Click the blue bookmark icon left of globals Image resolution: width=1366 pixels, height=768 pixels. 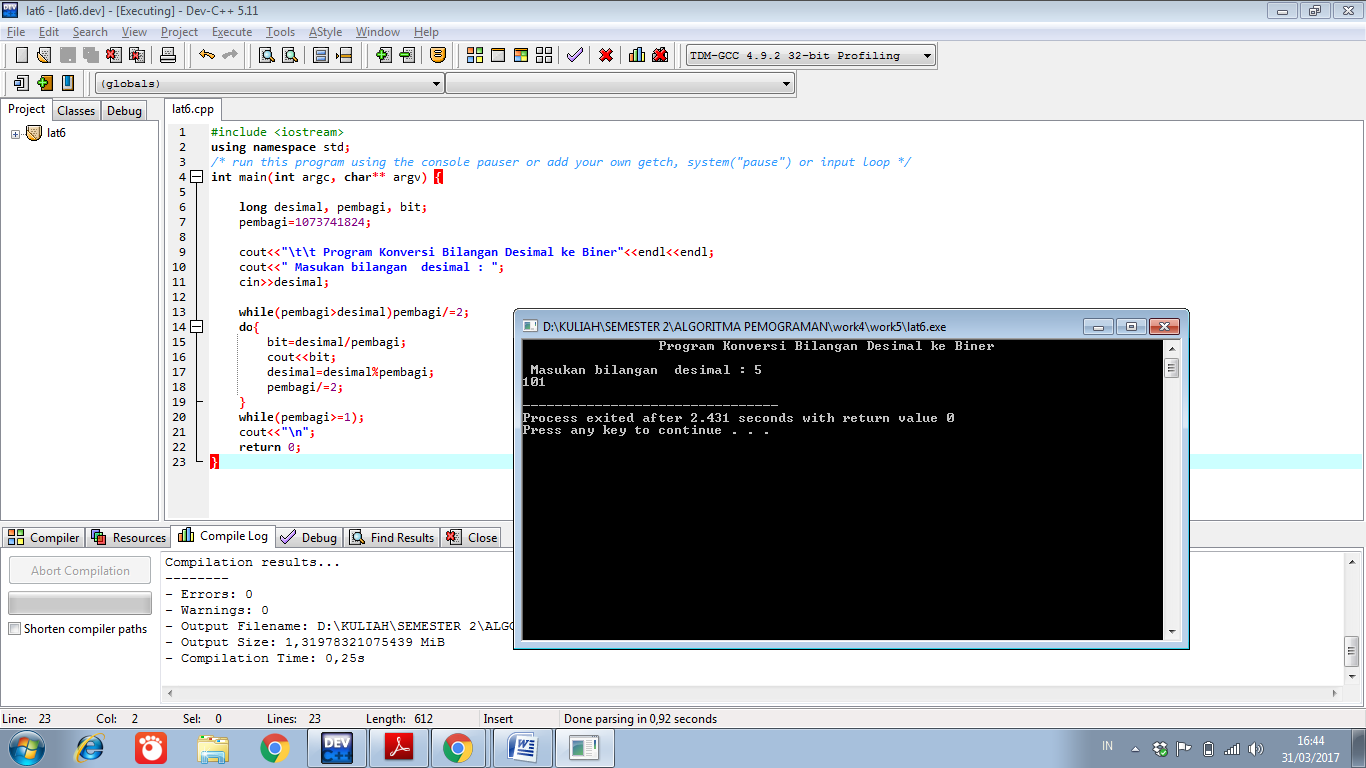point(68,83)
